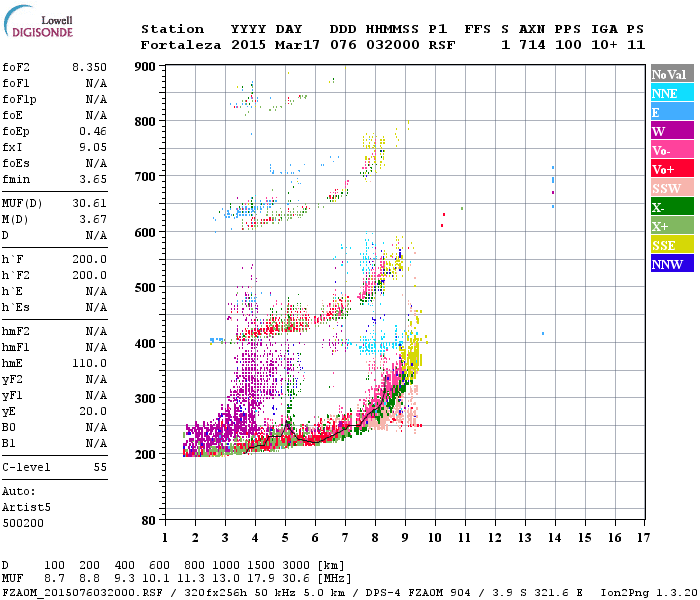
Task: Select the NNE cyan legend swatch
Action: [672, 93]
